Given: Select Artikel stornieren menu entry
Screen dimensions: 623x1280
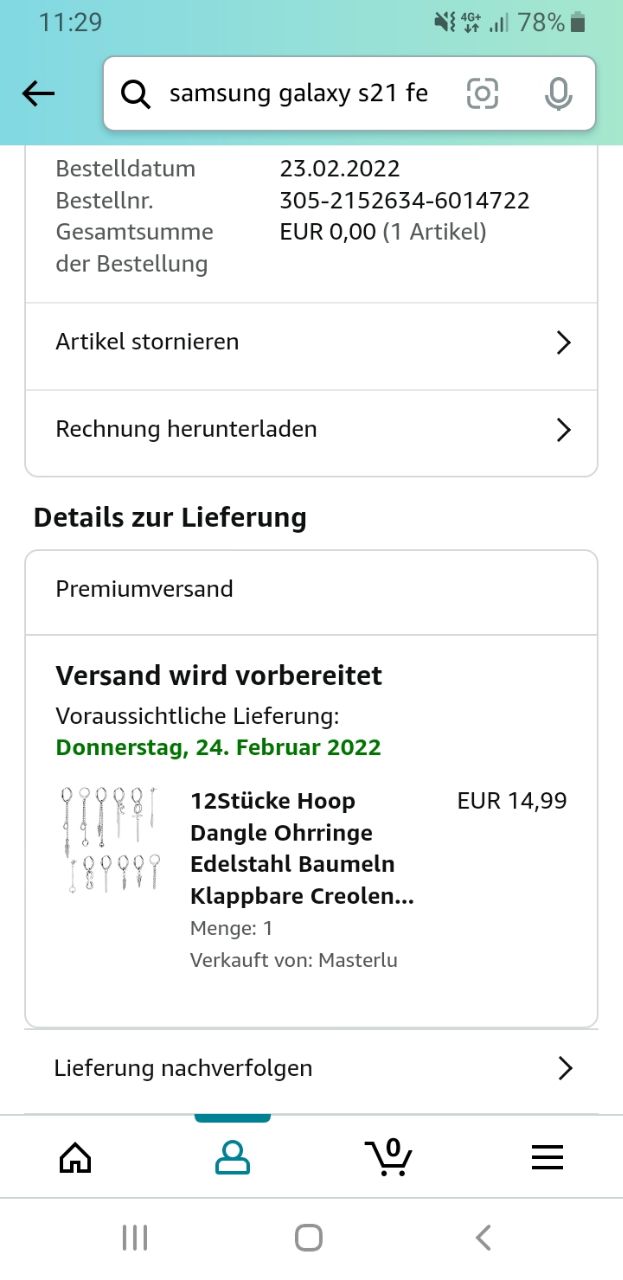Looking at the screenshot, I should point(147,342).
